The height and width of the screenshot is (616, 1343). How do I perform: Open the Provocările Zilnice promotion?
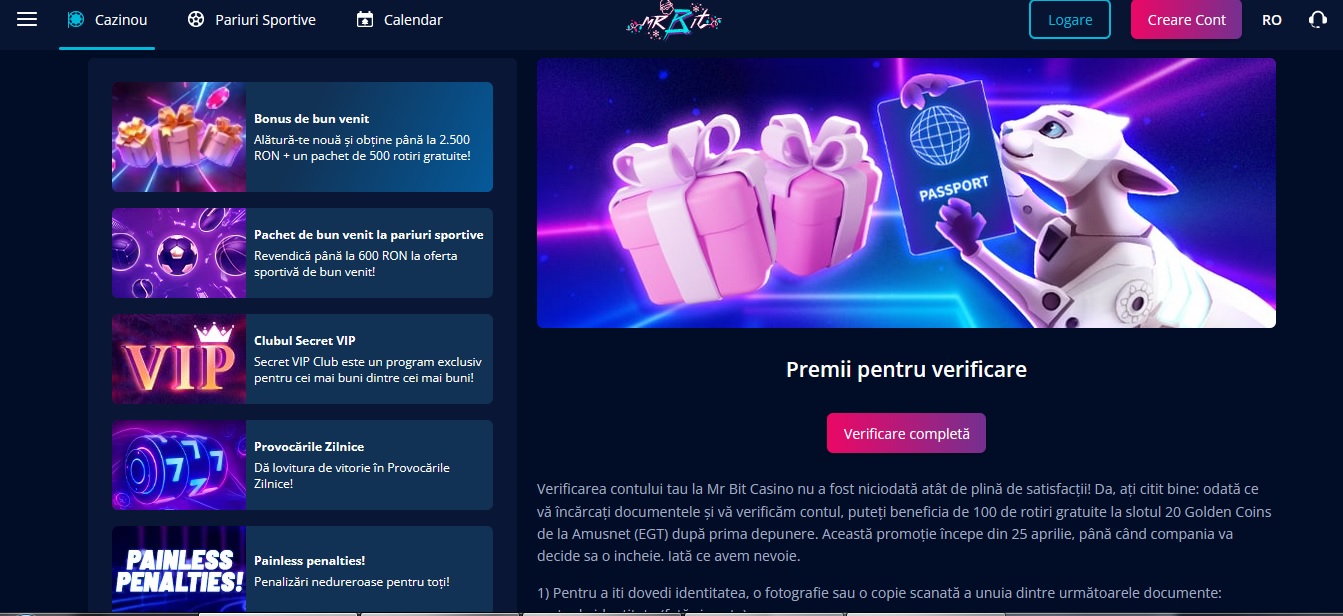(x=302, y=465)
